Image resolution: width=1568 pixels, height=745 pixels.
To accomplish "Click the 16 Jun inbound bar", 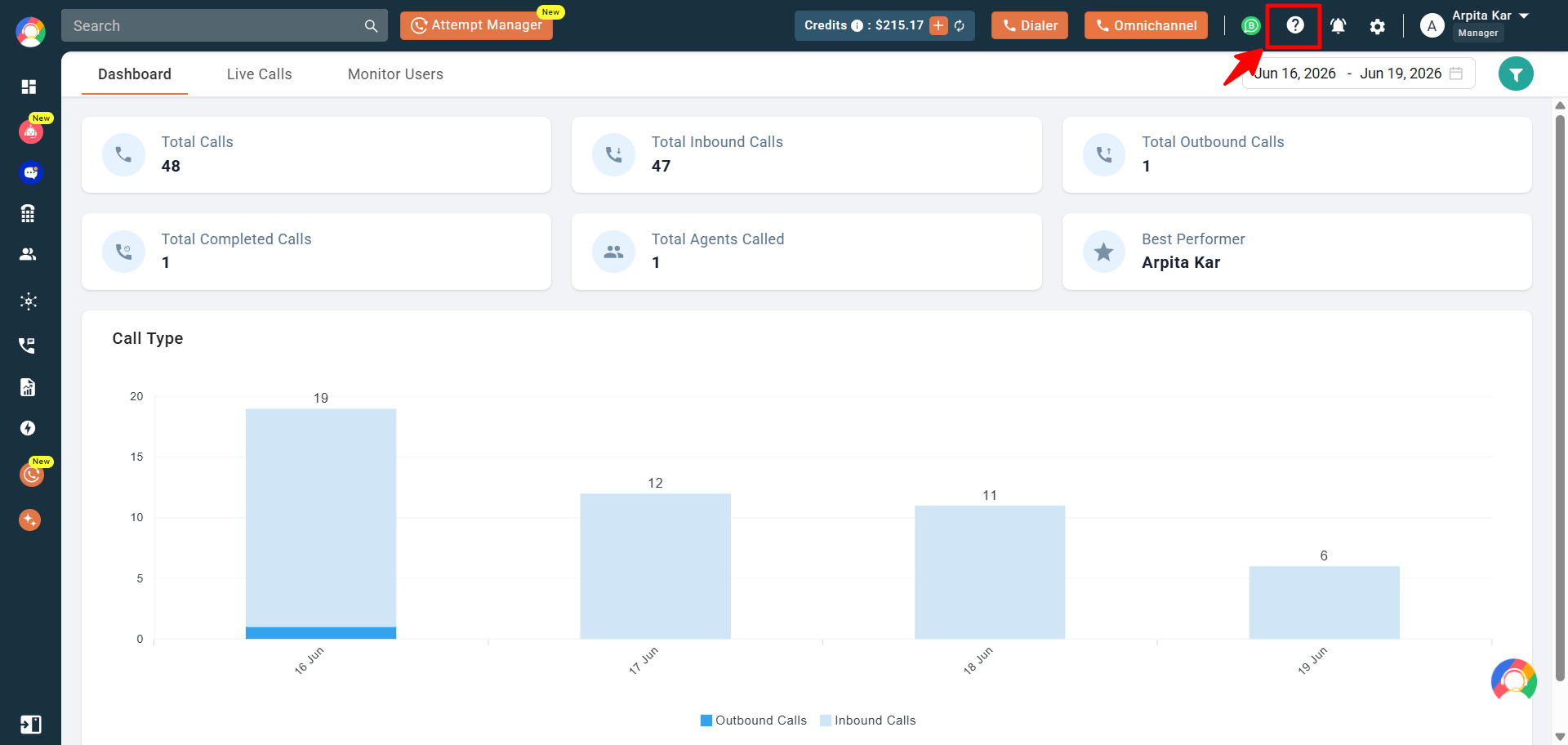I will point(321,517).
